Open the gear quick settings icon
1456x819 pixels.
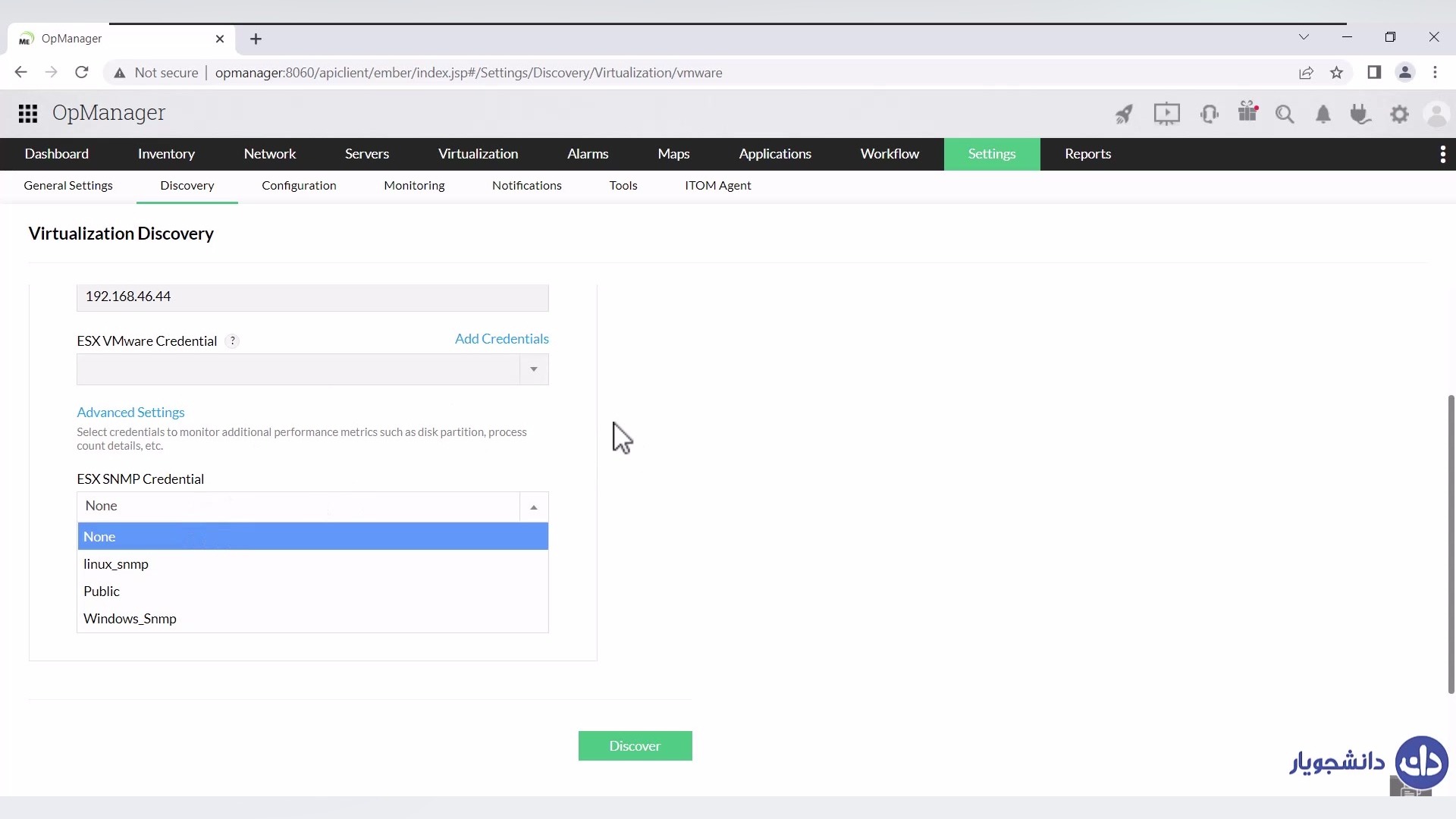click(x=1399, y=115)
